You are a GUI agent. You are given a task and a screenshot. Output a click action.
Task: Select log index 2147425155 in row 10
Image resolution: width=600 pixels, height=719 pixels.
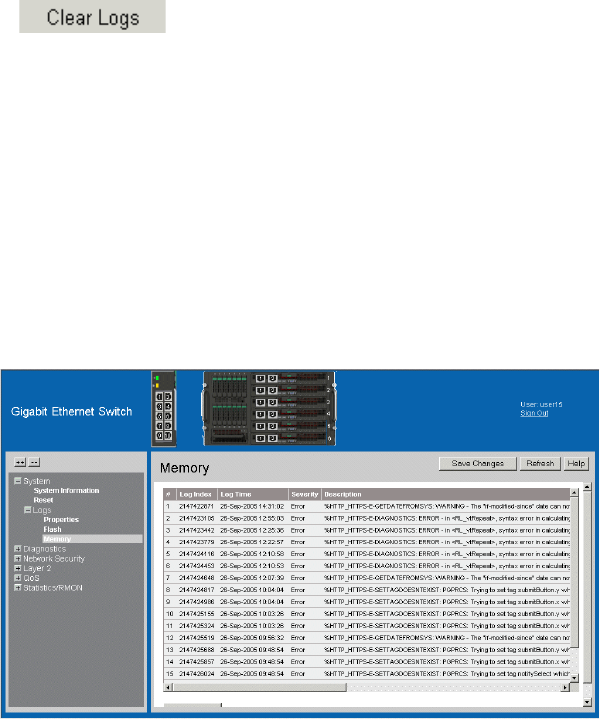coord(196,614)
